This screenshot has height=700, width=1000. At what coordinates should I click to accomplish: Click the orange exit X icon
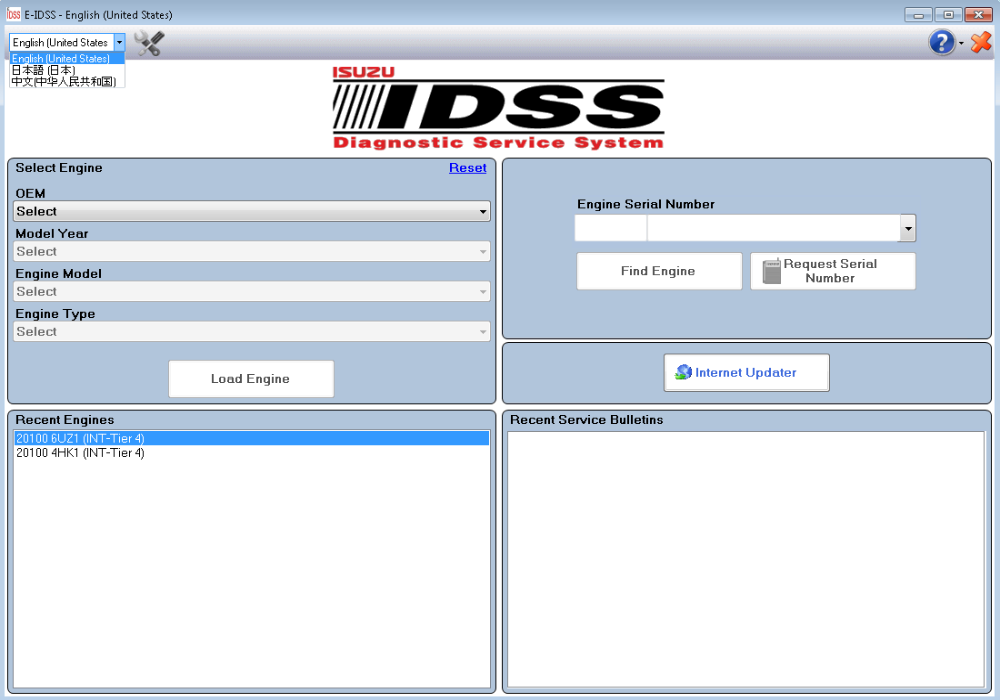[981, 42]
